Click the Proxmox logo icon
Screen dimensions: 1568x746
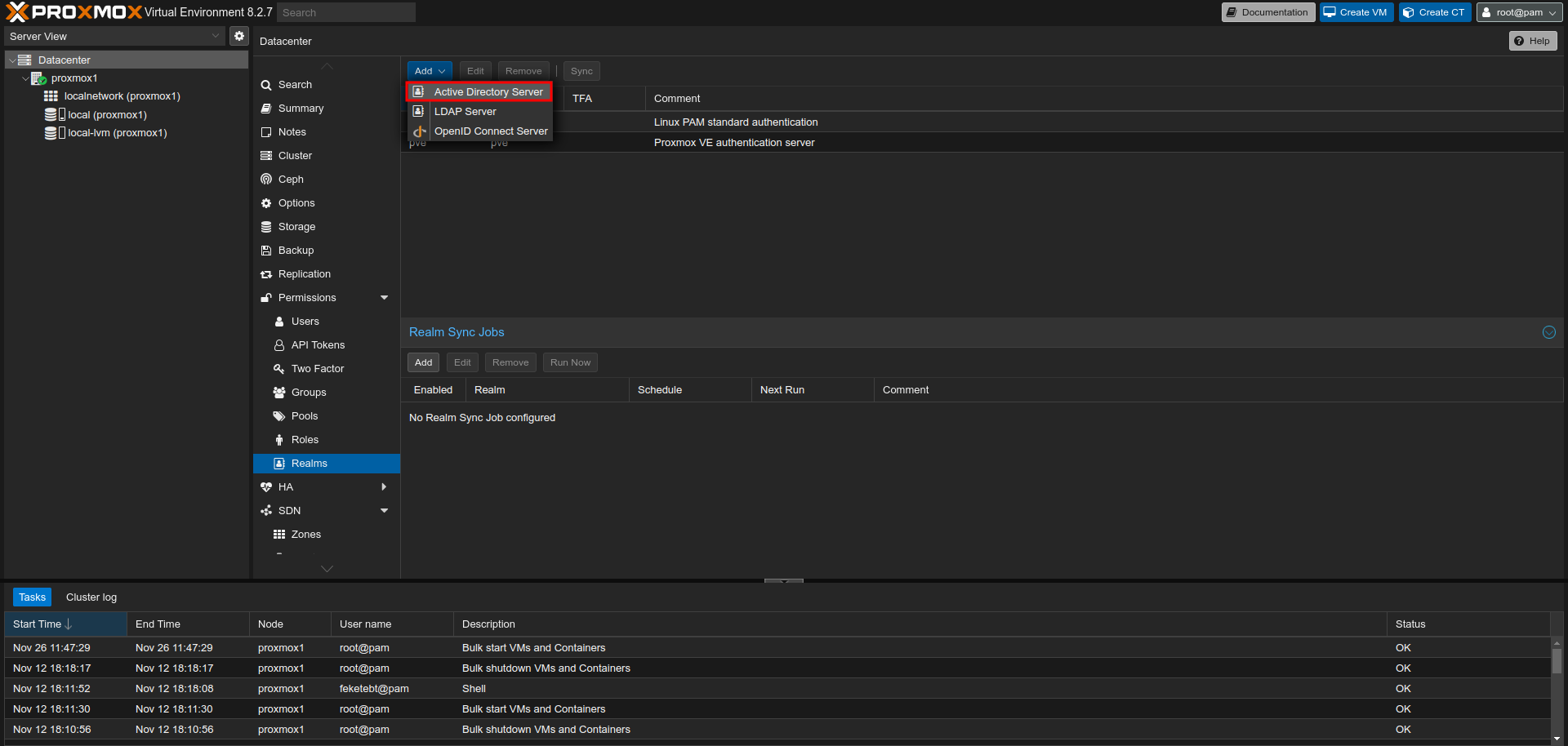point(17,11)
